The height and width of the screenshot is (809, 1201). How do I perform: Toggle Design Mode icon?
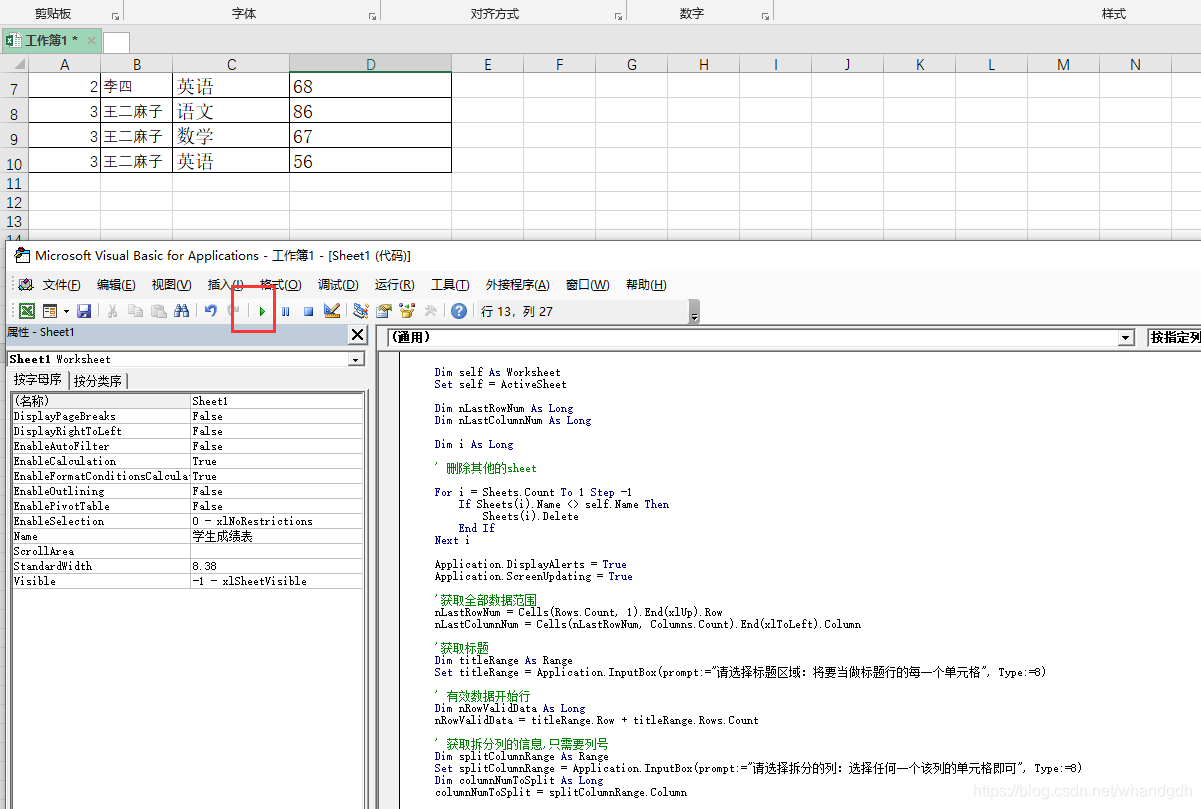coord(332,311)
